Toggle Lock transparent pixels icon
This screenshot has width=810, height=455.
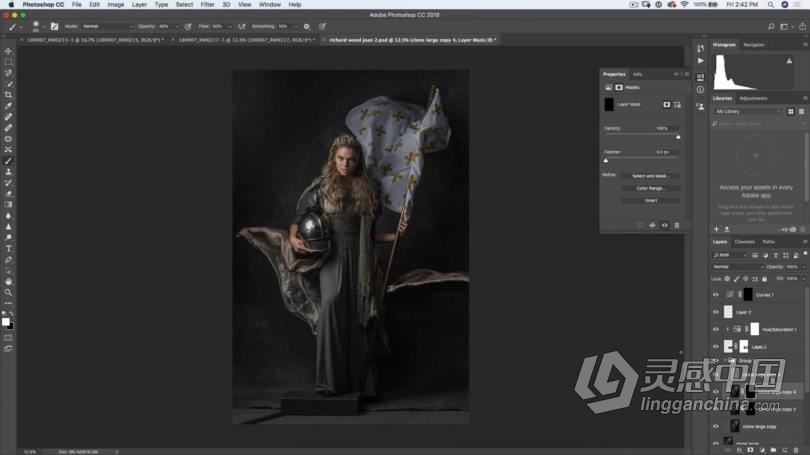click(727, 279)
